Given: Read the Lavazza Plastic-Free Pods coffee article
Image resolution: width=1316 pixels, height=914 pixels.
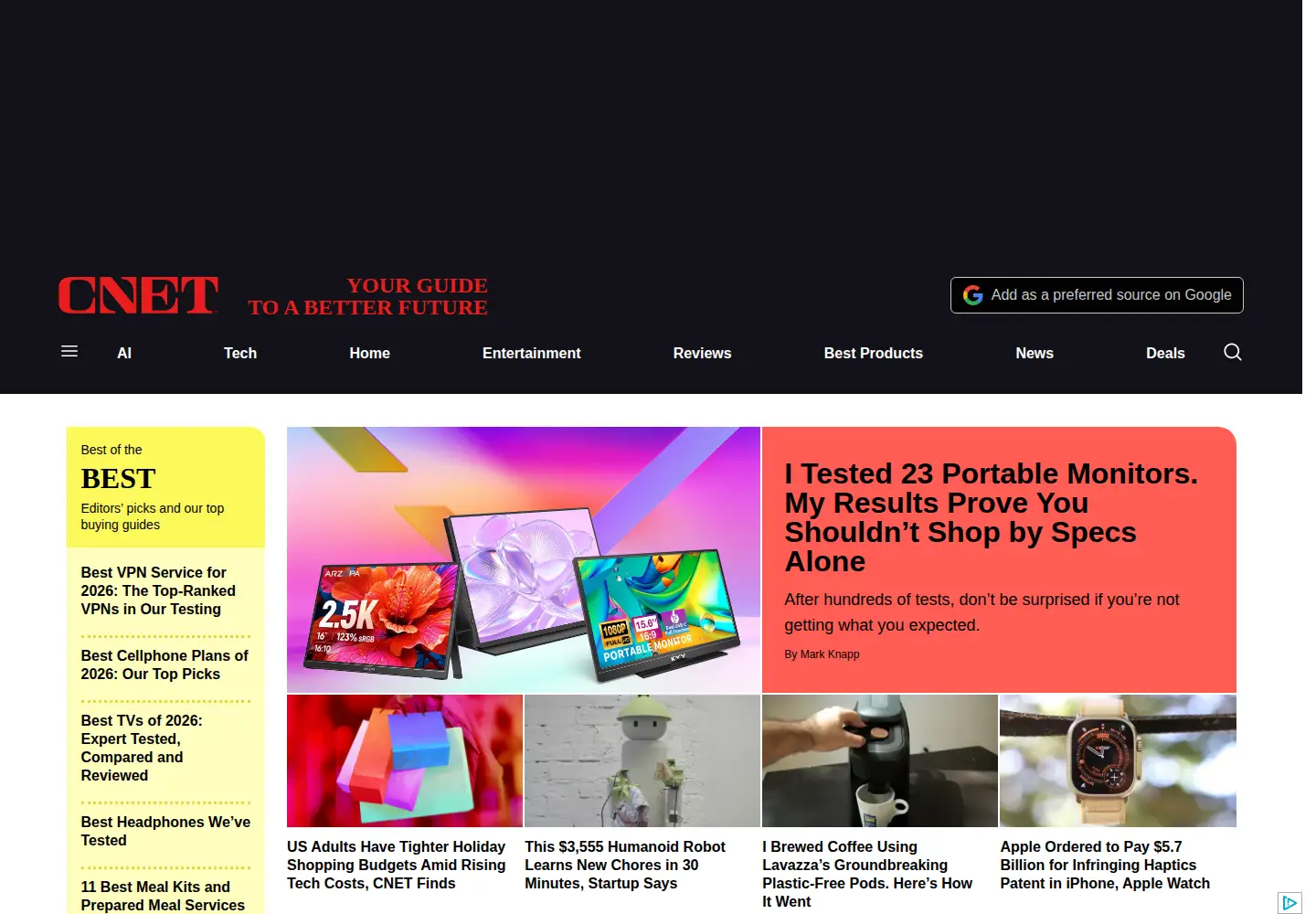Looking at the screenshot, I should click(x=867, y=874).
